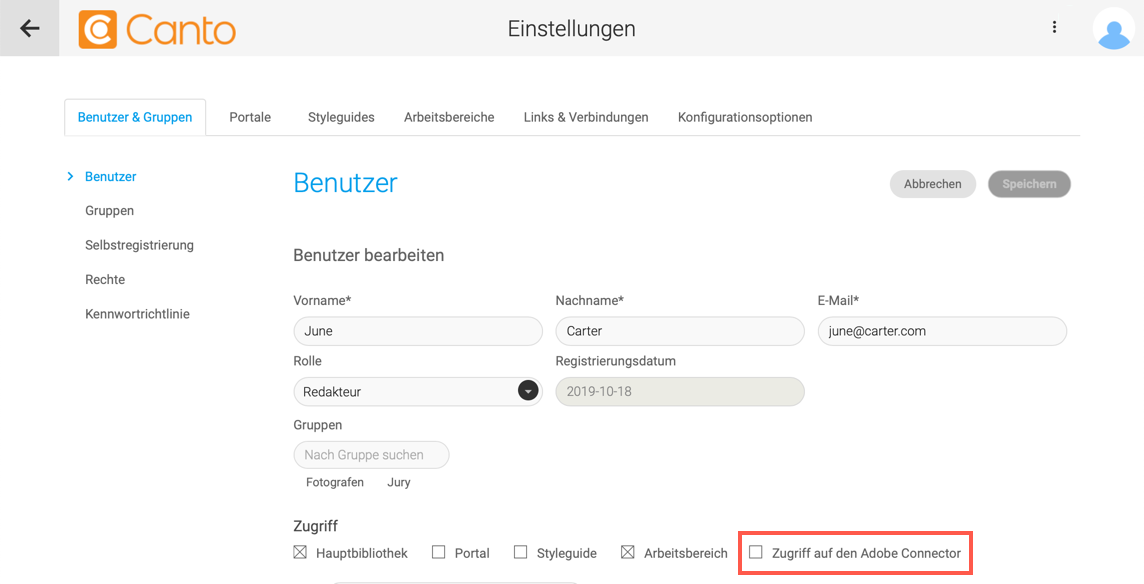Click the Abbrechen button
The height and width of the screenshot is (584, 1144).
click(x=932, y=184)
